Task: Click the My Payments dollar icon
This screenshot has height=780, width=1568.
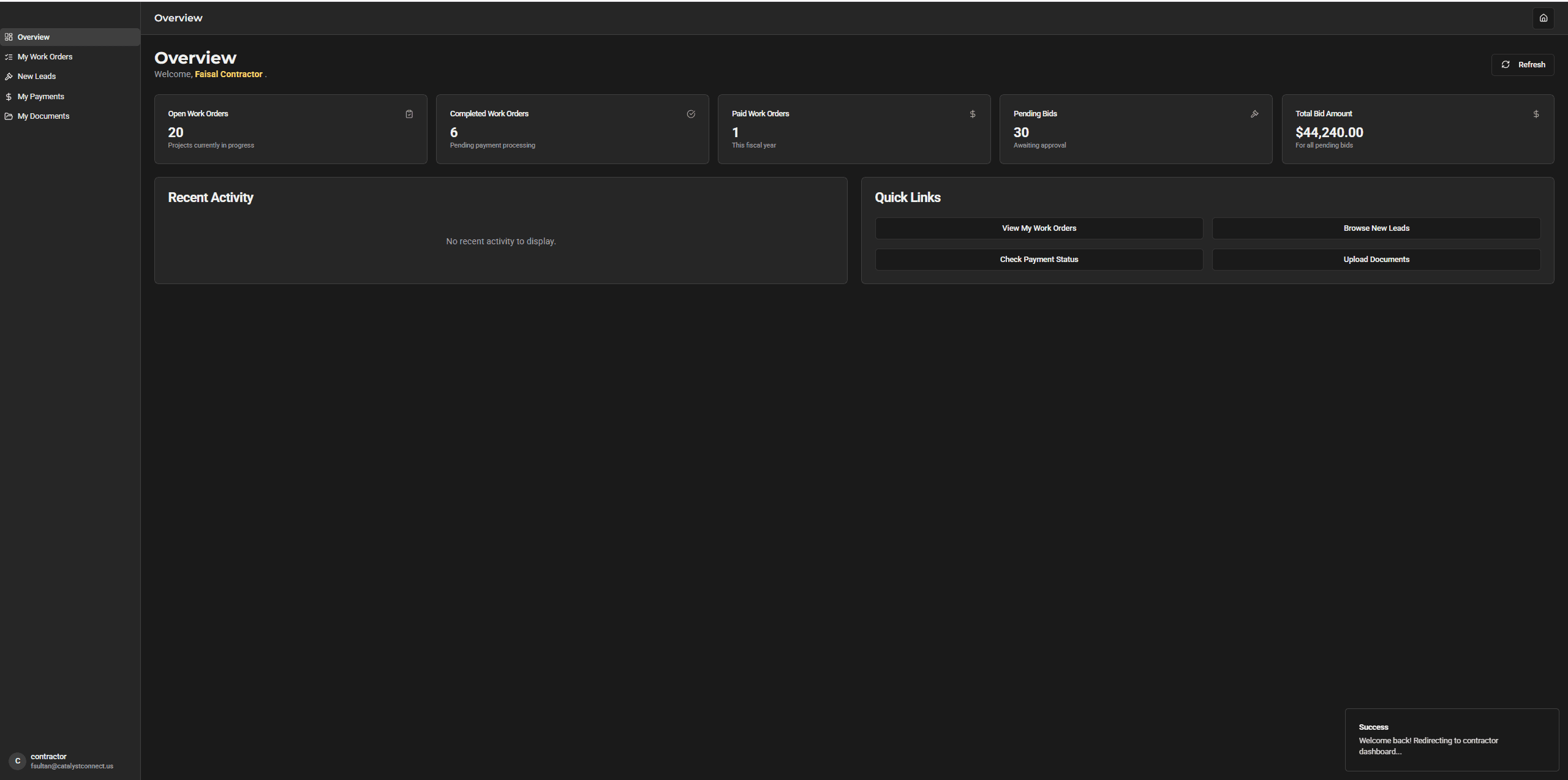Action: pyautogui.click(x=9, y=97)
